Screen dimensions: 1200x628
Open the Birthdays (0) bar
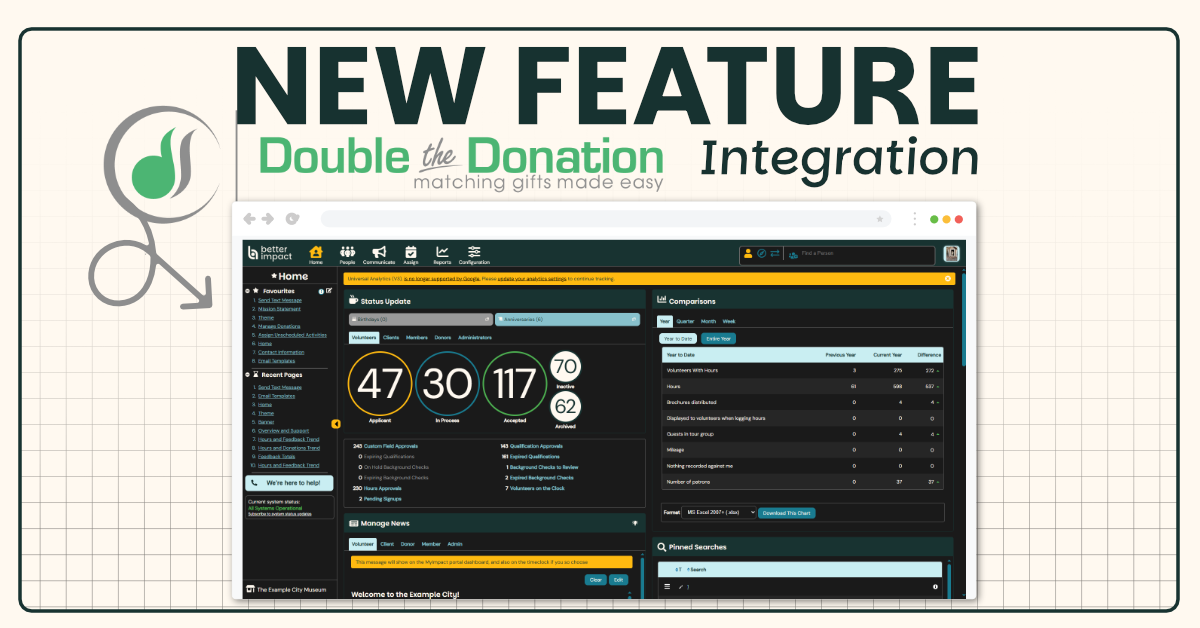[422, 319]
